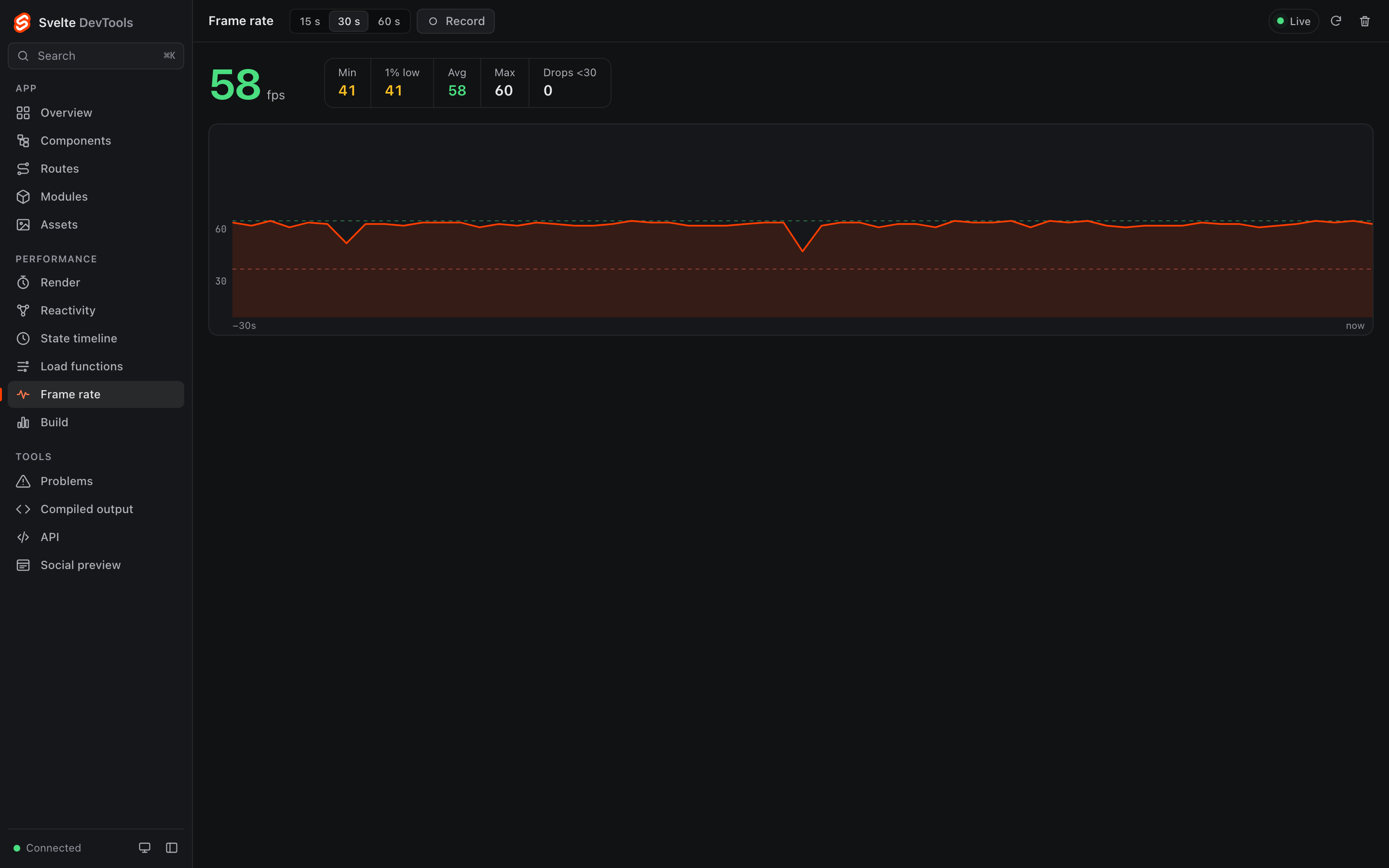Screen dimensions: 1389x868
Task: Click the deepest dip on frame chart
Action: (803, 251)
